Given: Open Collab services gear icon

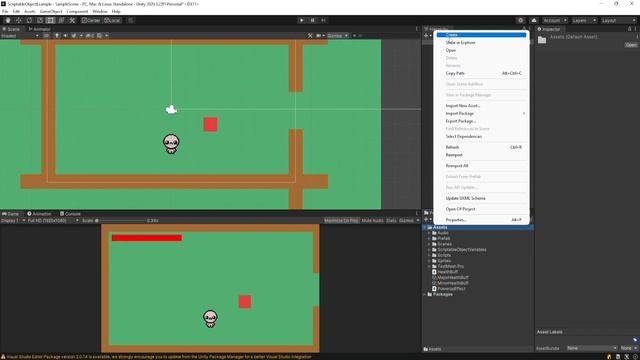Looking at the screenshot, I should 520,20.
